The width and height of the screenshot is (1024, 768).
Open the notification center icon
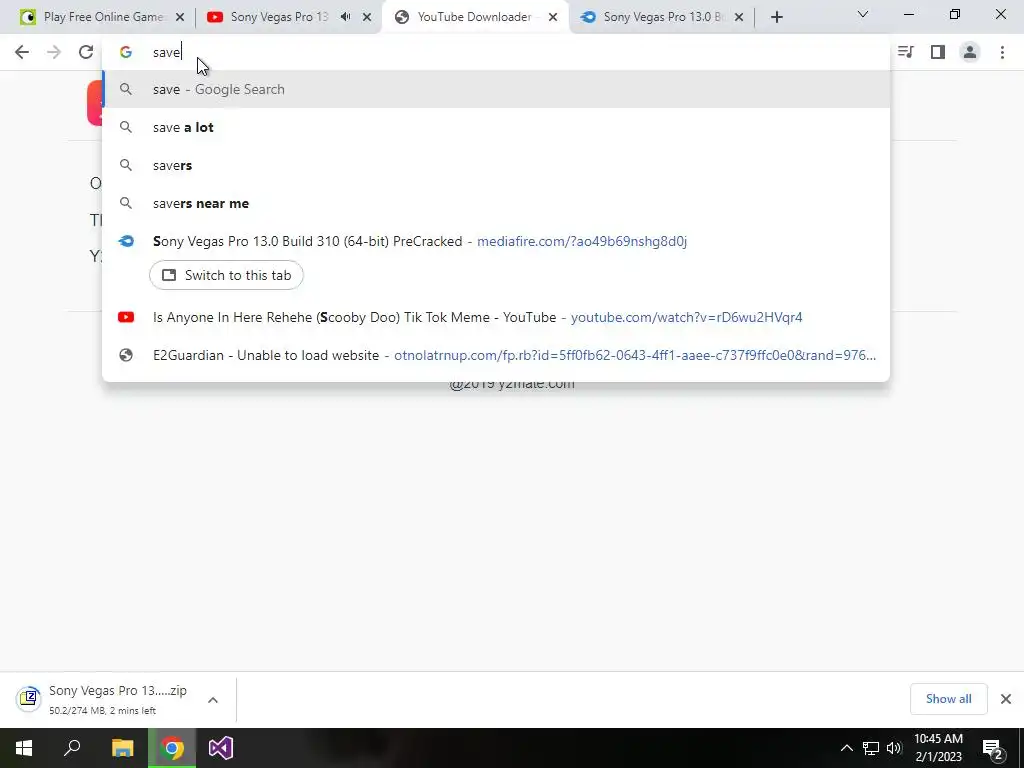point(993,748)
